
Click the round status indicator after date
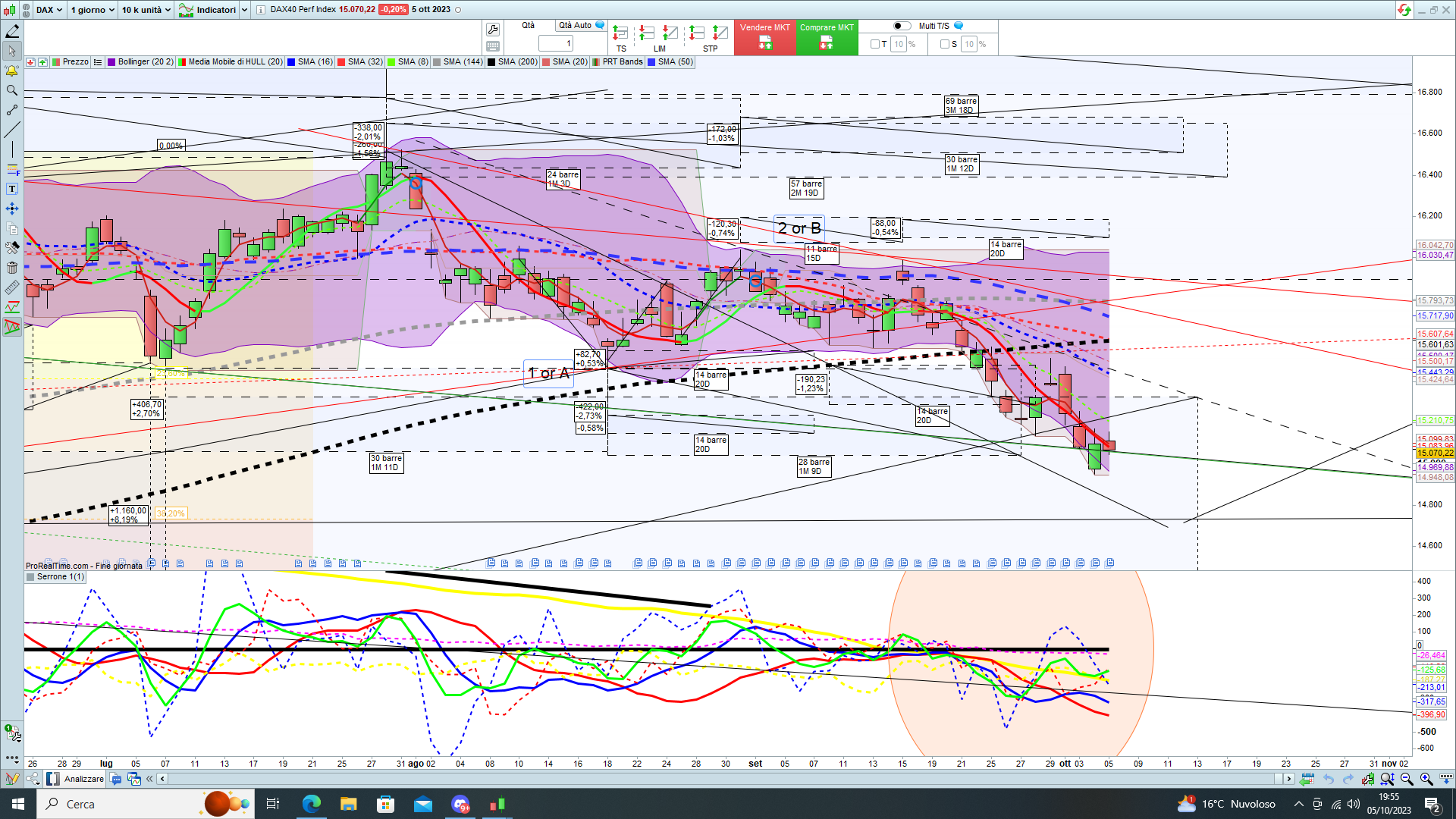(x=457, y=10)
